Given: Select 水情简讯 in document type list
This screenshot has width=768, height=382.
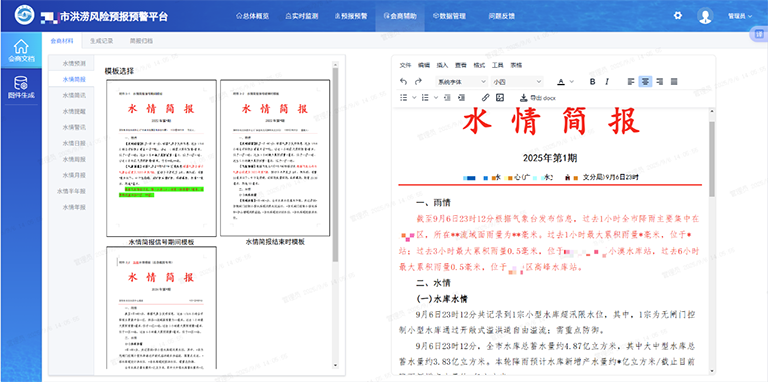Looking at the screenshot, I should (x=74, y=95).
